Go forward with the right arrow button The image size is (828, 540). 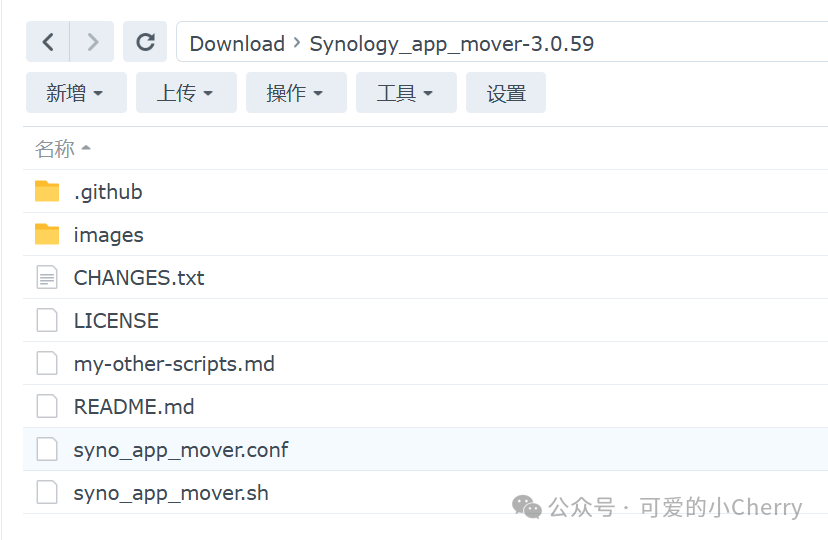[x=92, y=42]
